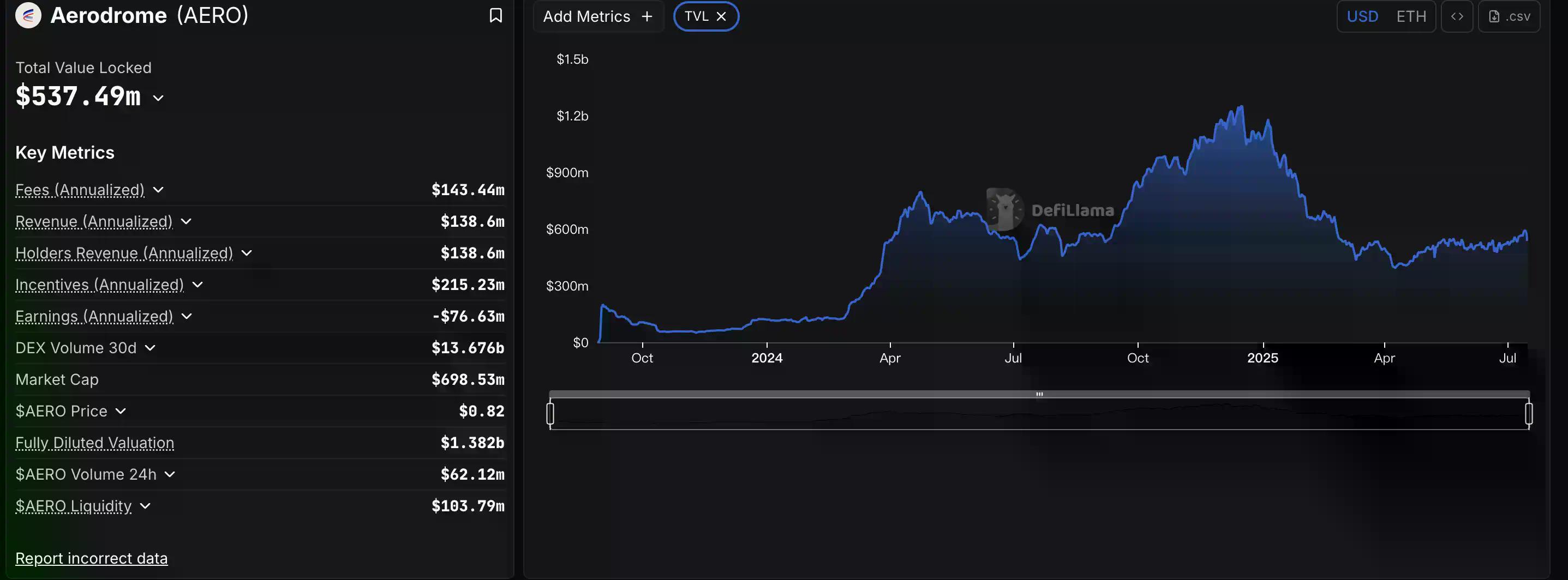Expand the Fees (Annualized) row
Viewport: 1568px width, 580px height.
[x=158, y=190]
